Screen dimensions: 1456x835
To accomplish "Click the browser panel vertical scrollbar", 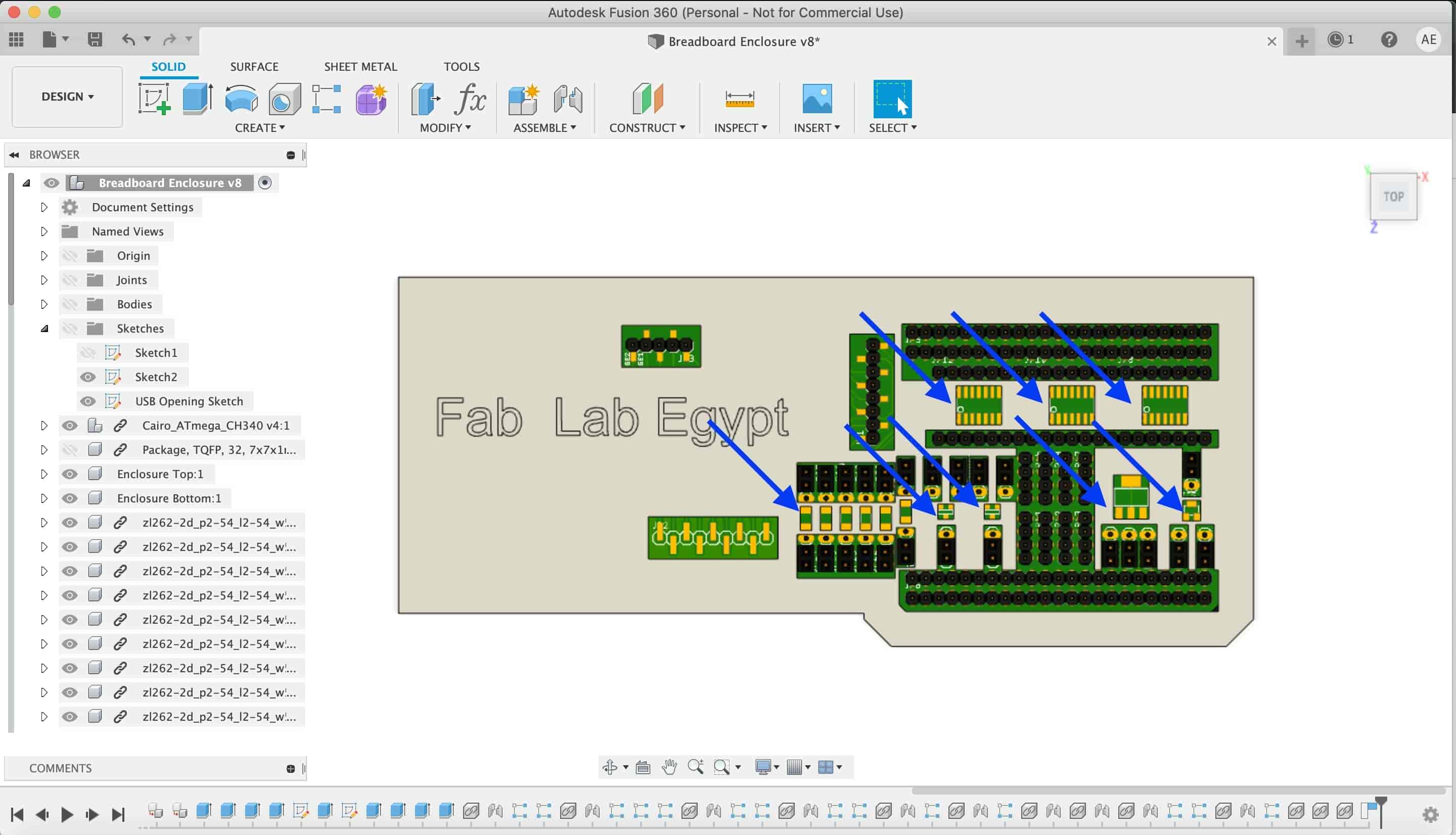I will [10, 239].
